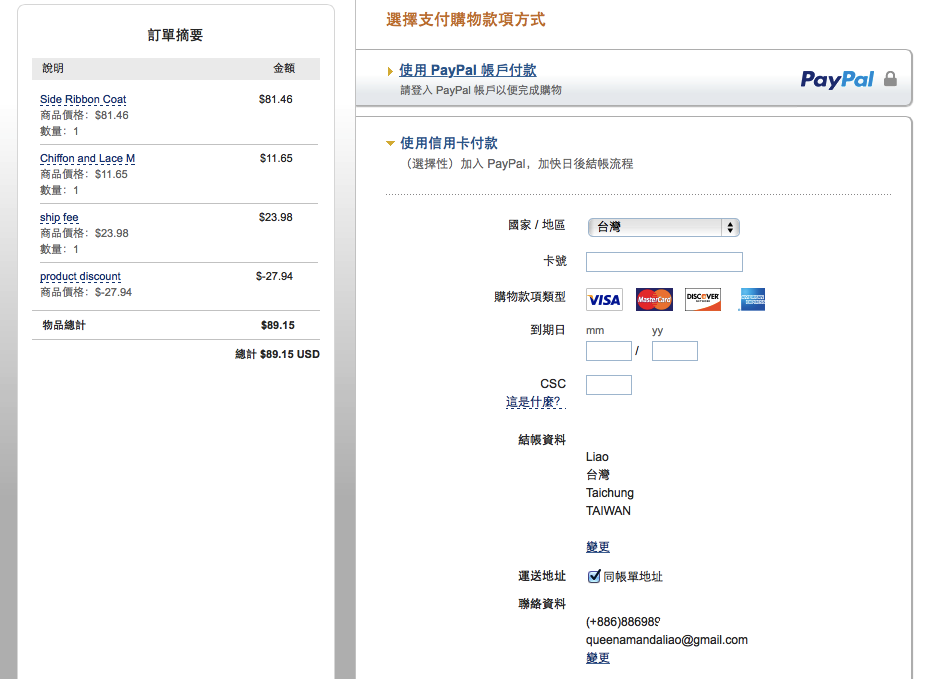
Task: Expand the 使用 PayPal 帳戶付款 section arrow
Action: tap(390, 71)
